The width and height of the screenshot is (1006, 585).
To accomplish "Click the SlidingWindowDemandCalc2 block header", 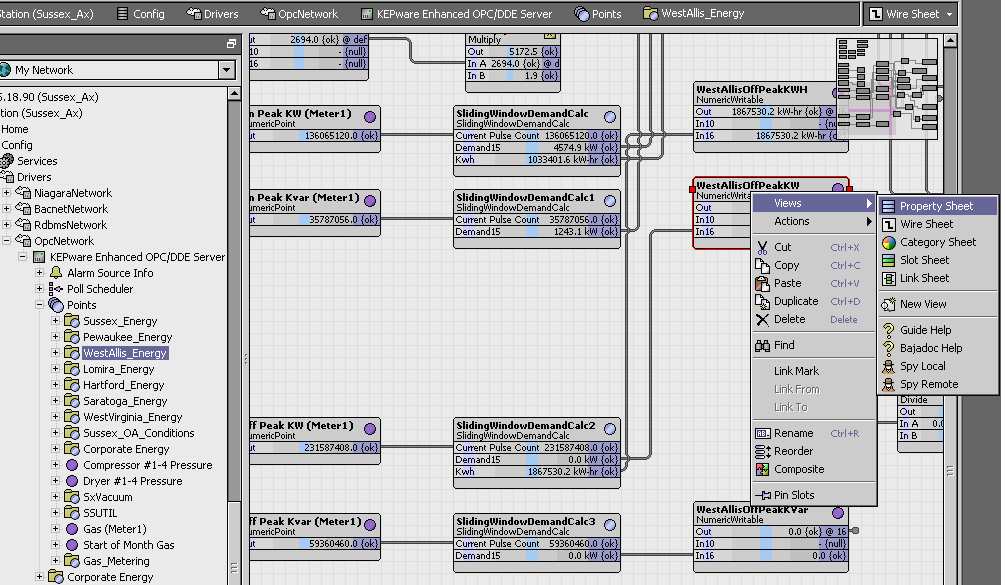I will [525, 426].
